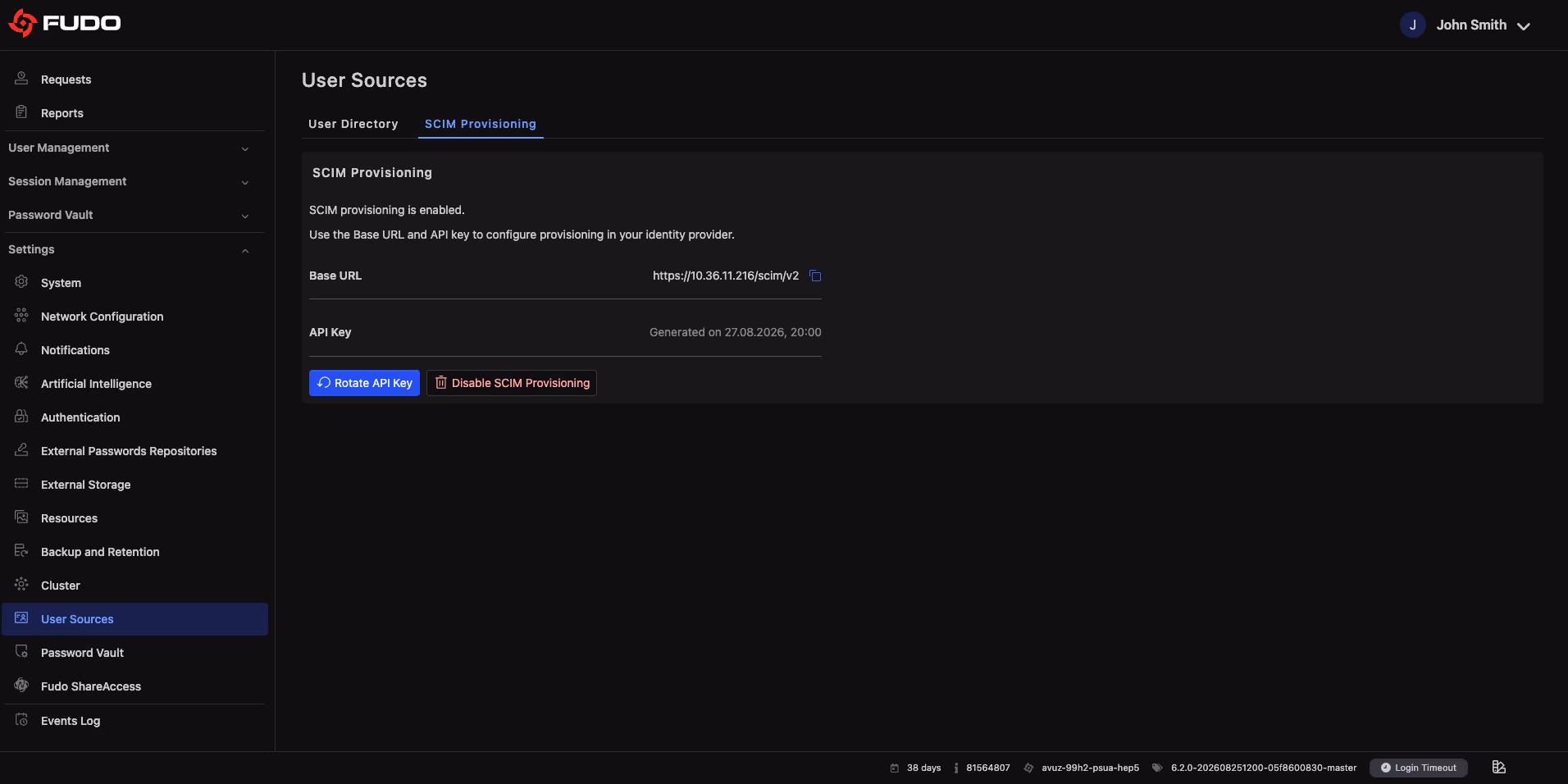
Task: Open Resources settings
Action: pyautogui.click(x=134, y=517)
